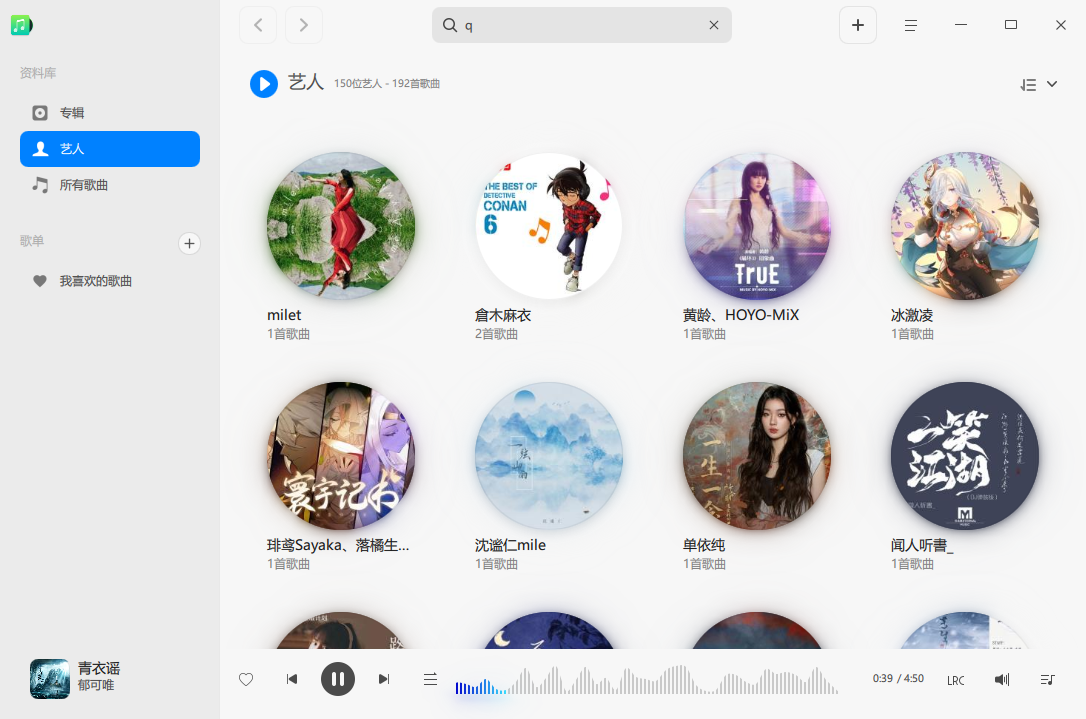
Task: Go to the previous track
Action: (292, 679)
